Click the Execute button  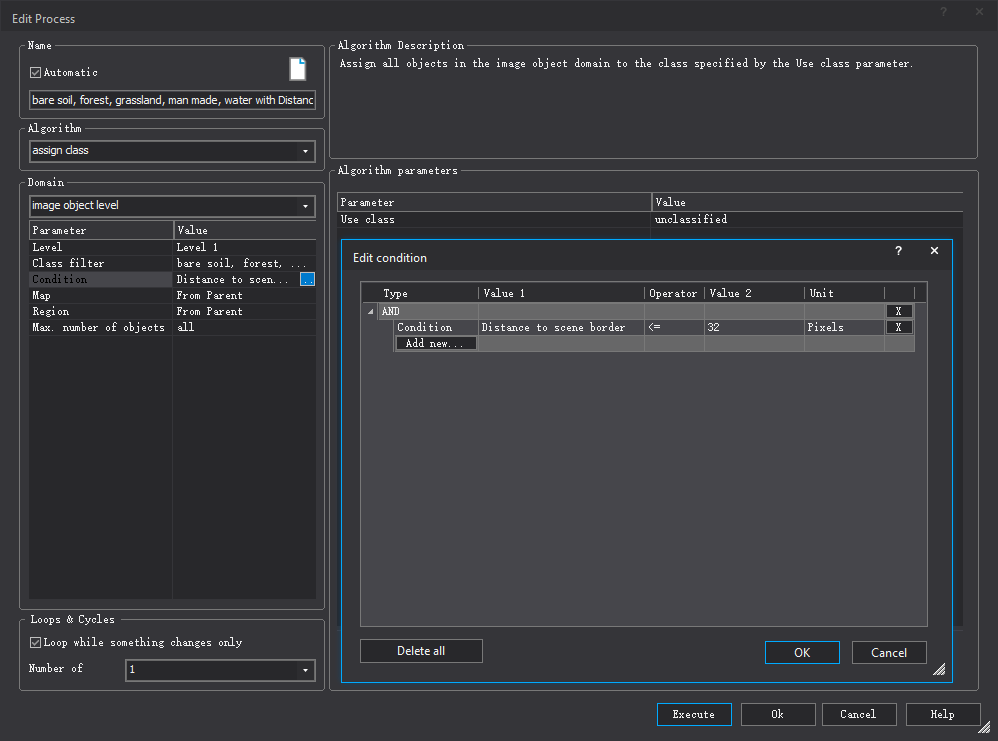pos(693,714)
